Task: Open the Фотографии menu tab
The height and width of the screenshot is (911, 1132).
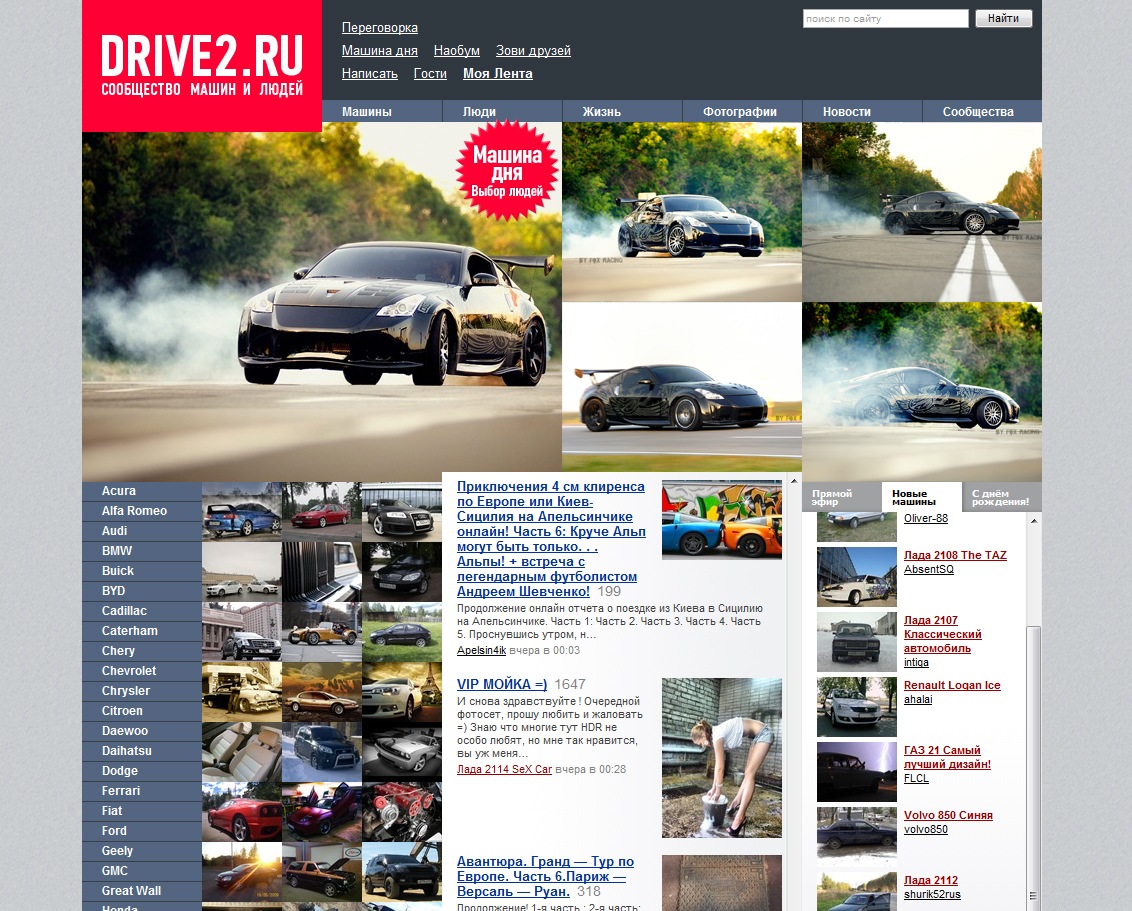Action: click(742, 111)
